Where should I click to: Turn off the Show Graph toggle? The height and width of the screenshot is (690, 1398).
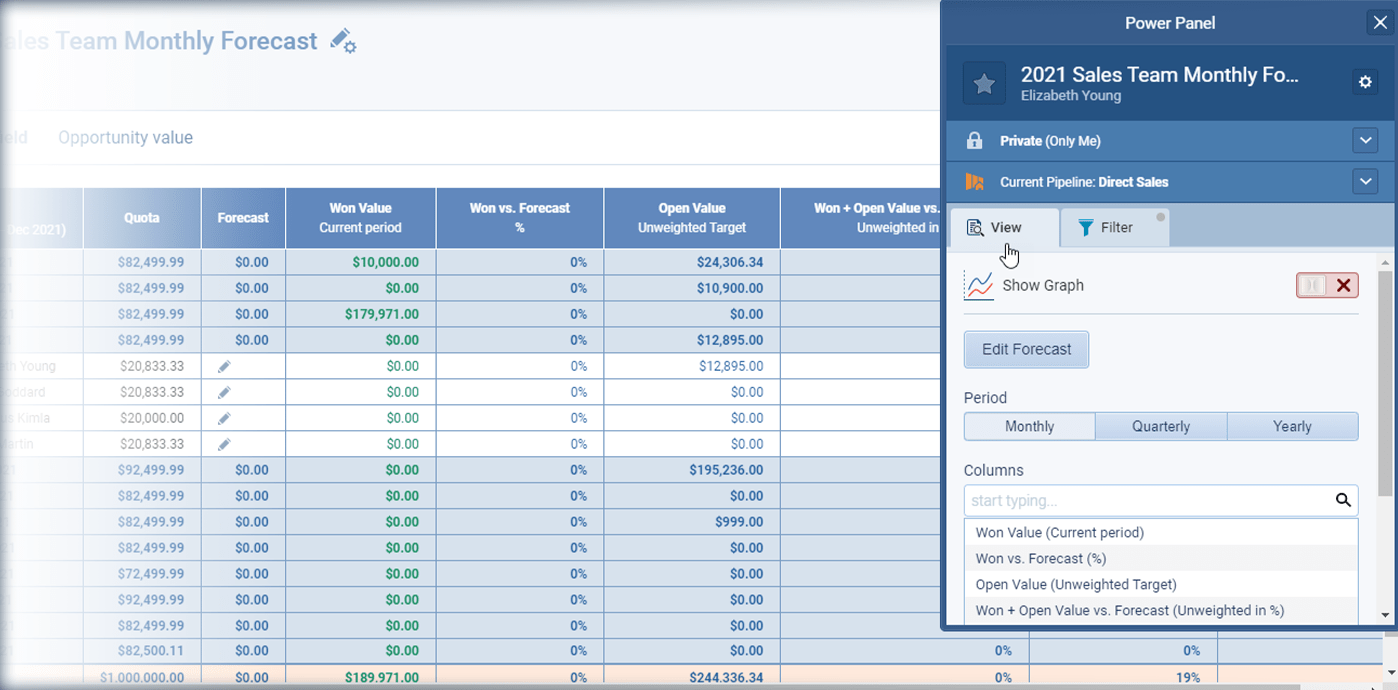click(1327, 285)
